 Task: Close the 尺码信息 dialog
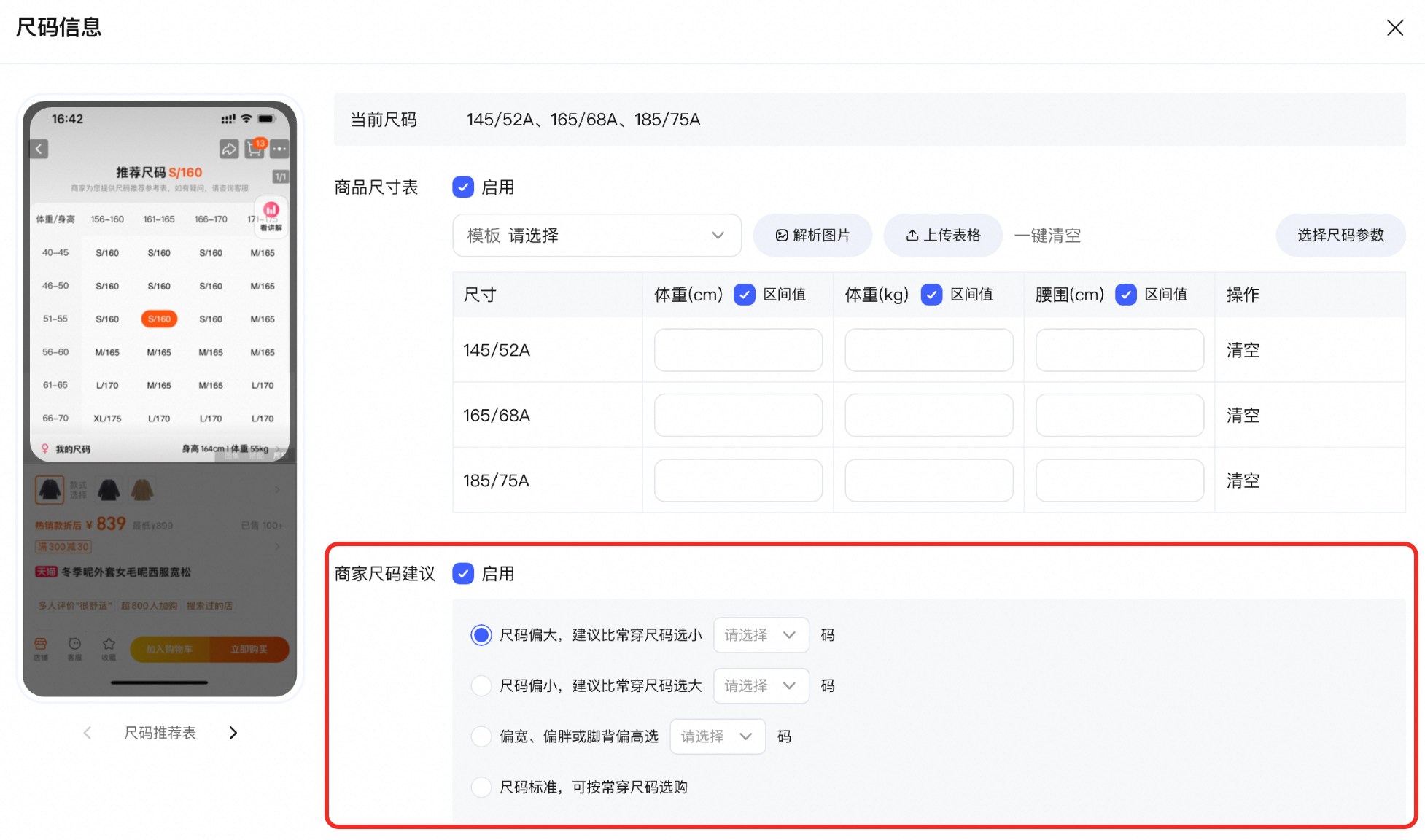pyautogui.click(x=1394, y=28)
